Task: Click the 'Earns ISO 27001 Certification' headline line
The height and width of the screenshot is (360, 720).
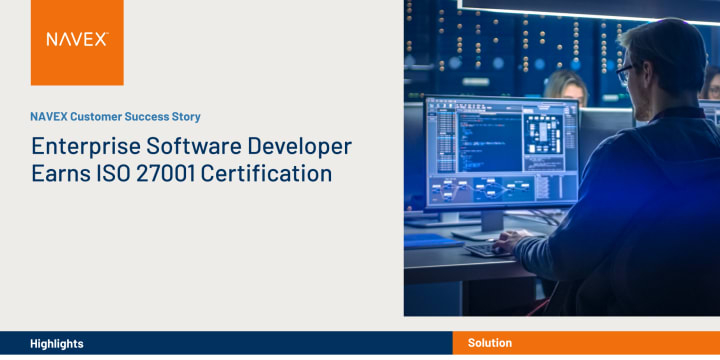Action: pos(181,174)
